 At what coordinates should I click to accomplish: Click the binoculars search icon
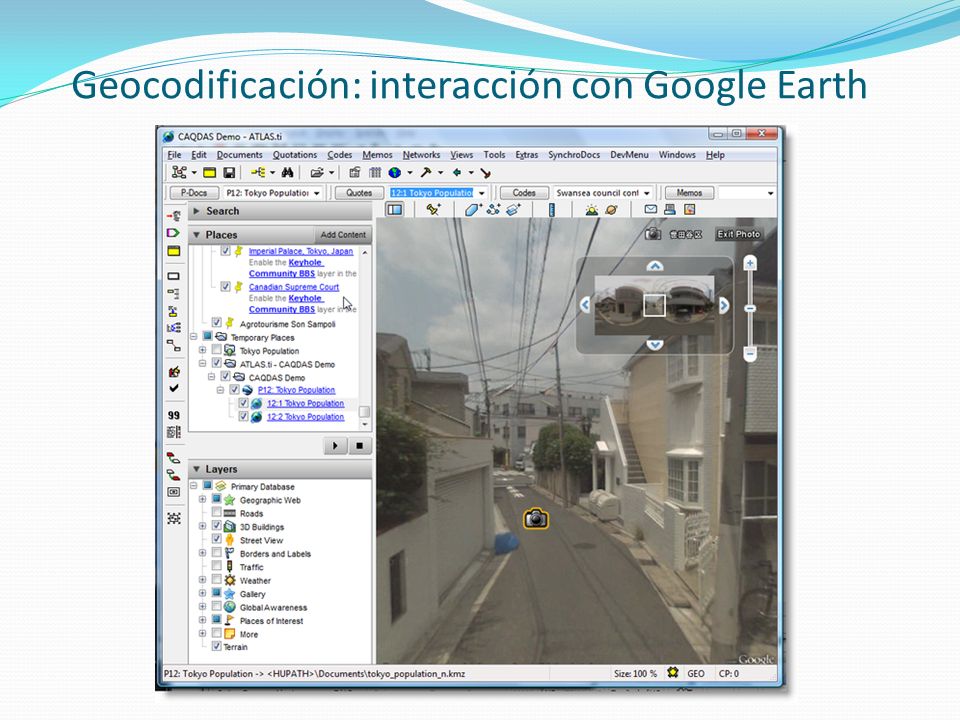pos(287,173)
